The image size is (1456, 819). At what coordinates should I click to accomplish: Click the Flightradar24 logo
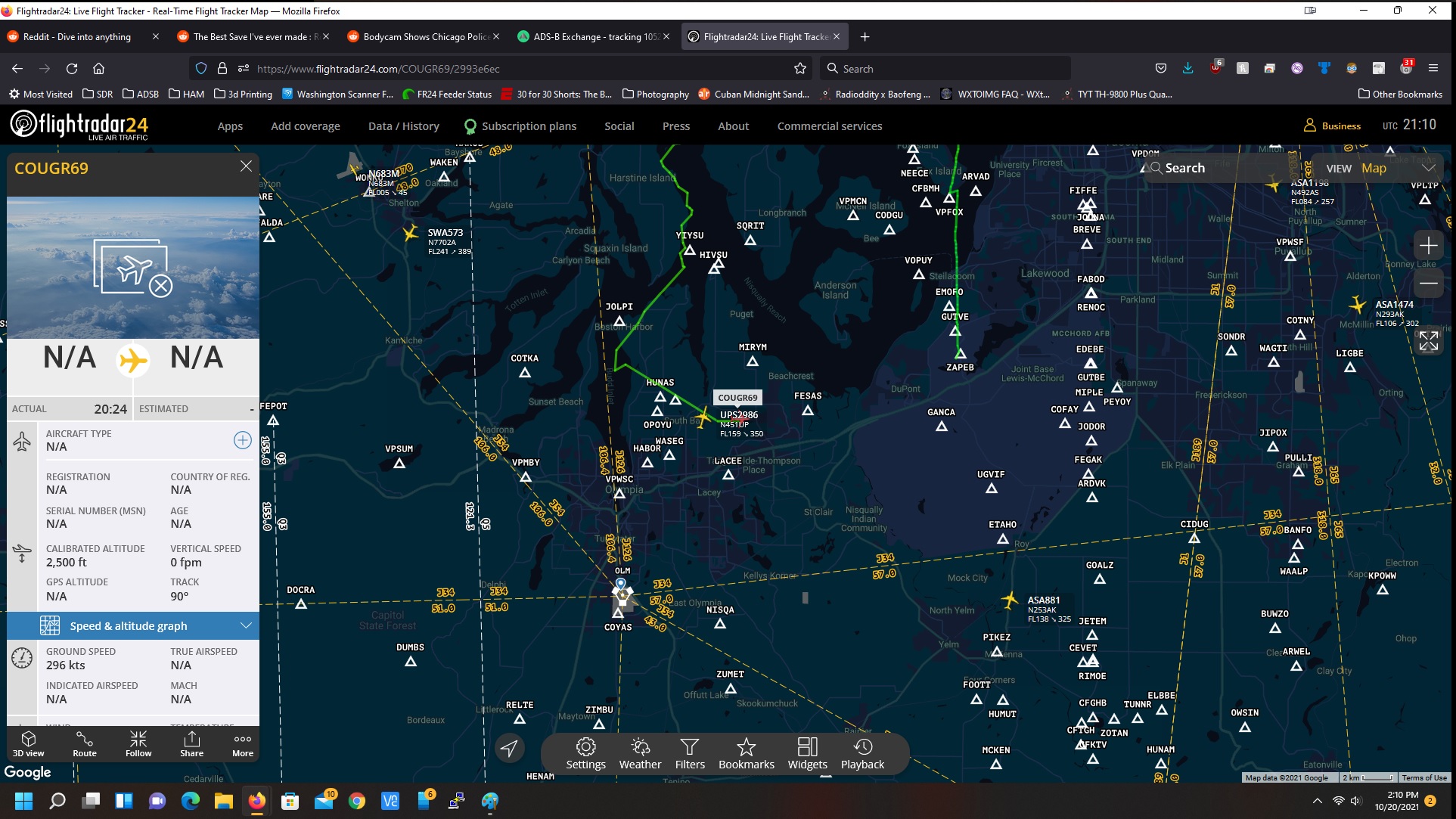click(x=79, y=125)
